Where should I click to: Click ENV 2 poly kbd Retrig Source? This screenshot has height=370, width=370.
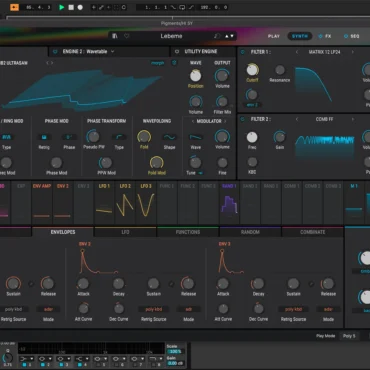tap(154, 309)
